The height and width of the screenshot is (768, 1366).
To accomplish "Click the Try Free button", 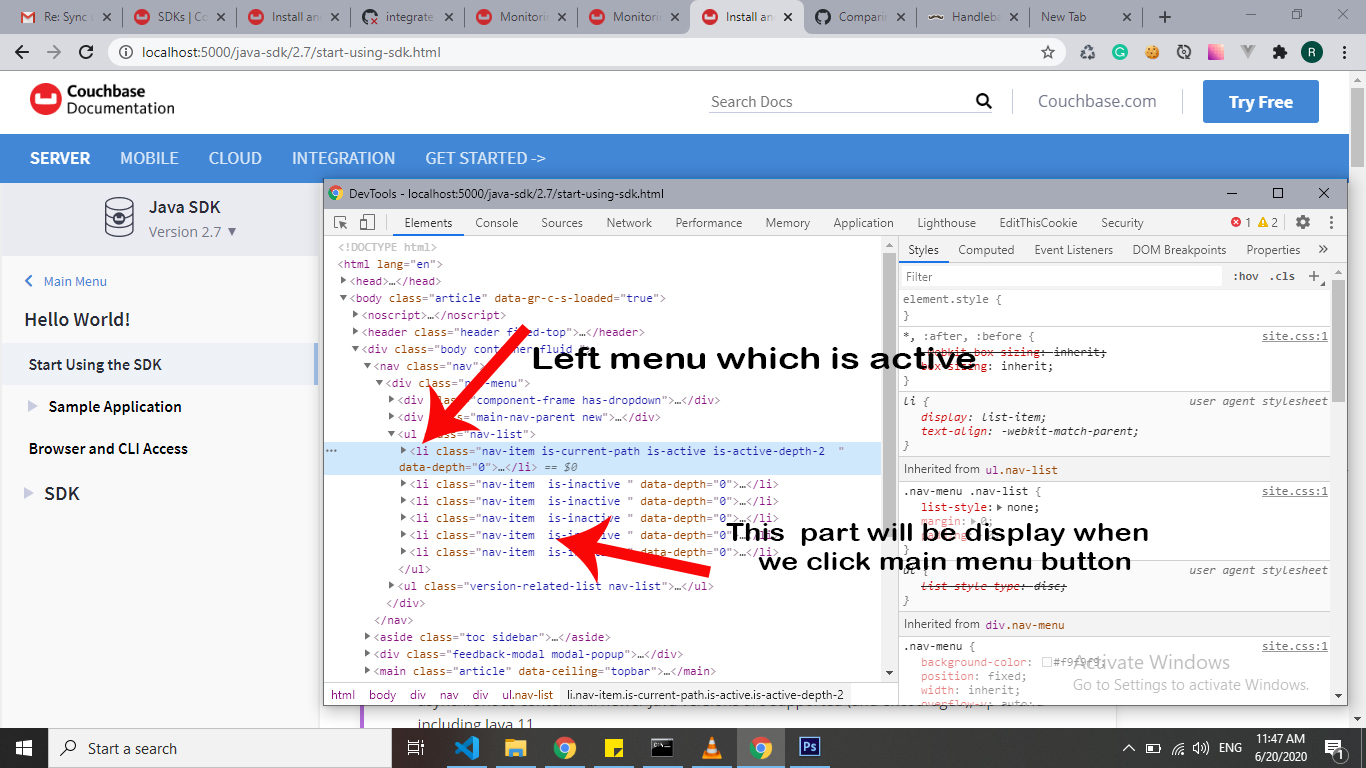I will (1261, 102).
